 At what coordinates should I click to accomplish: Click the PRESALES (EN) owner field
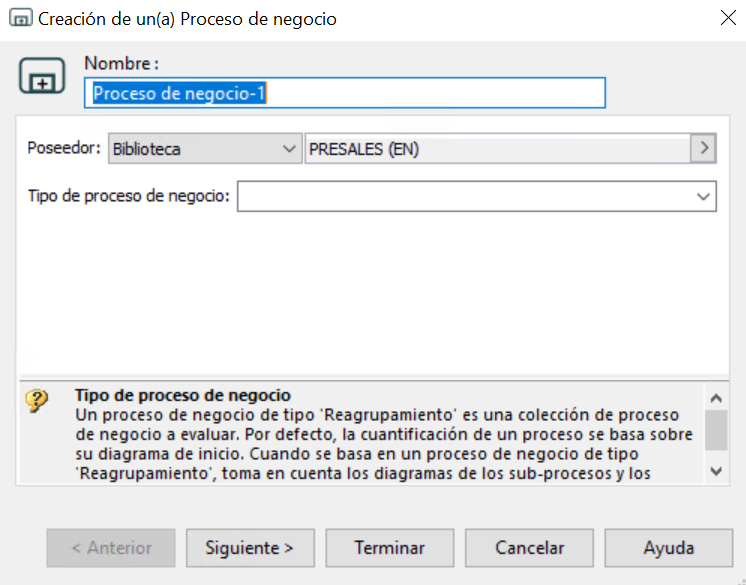pos(498,148)
